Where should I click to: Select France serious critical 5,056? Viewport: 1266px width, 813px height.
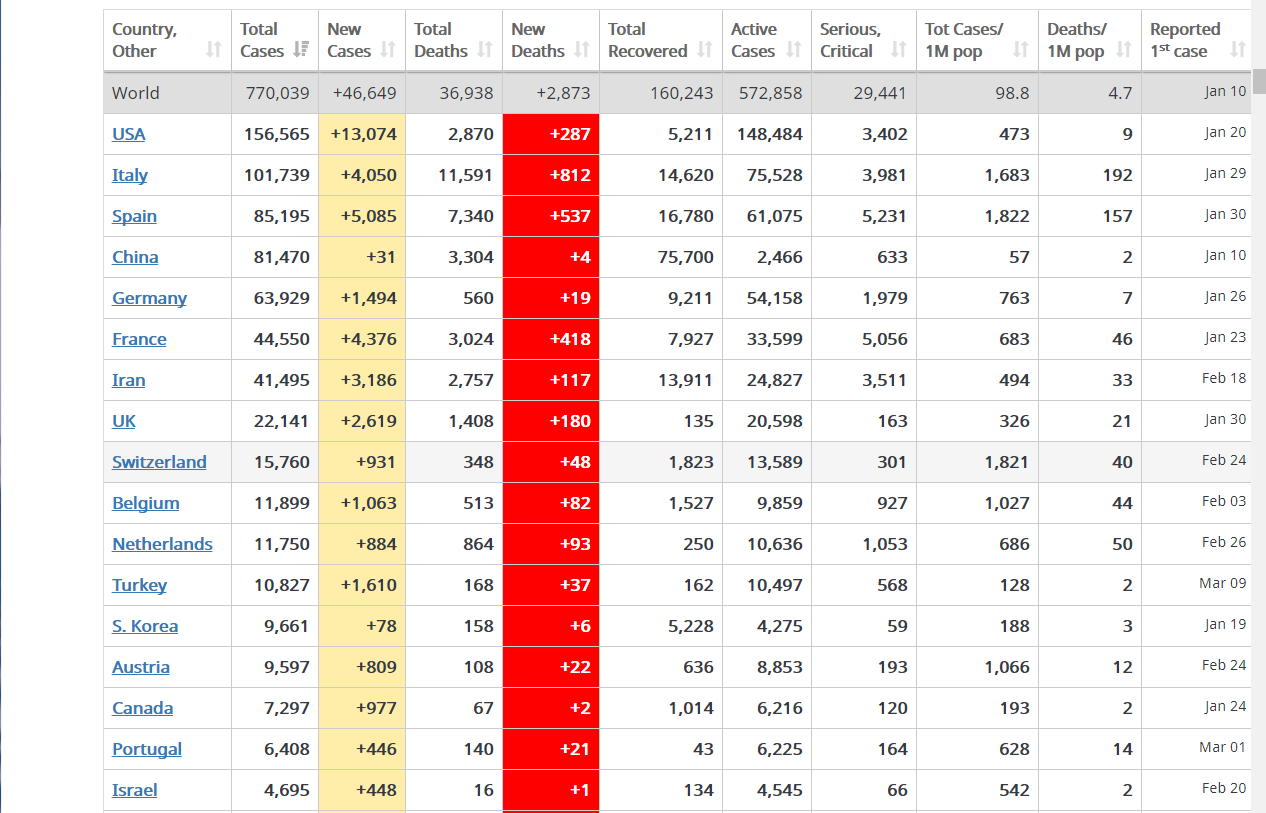coord(885,339)
